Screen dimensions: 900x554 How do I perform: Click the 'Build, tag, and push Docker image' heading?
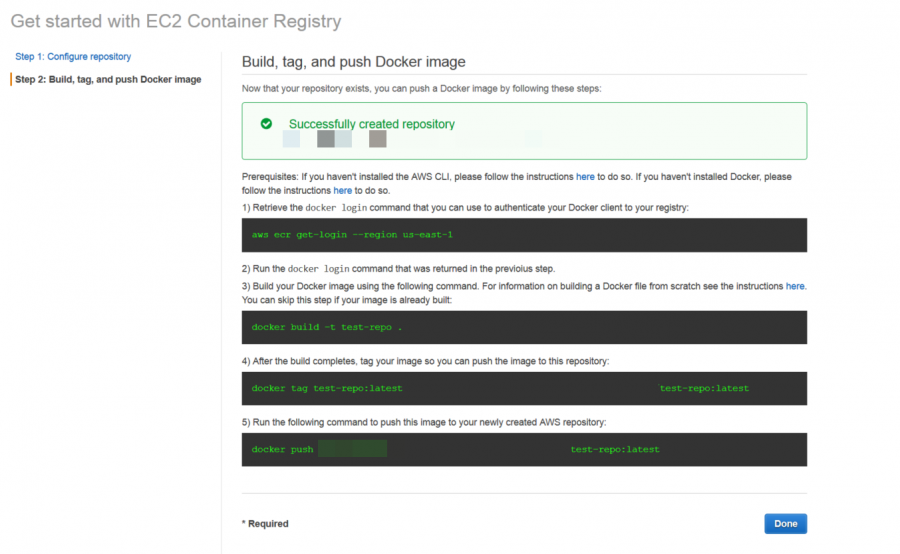354,61
